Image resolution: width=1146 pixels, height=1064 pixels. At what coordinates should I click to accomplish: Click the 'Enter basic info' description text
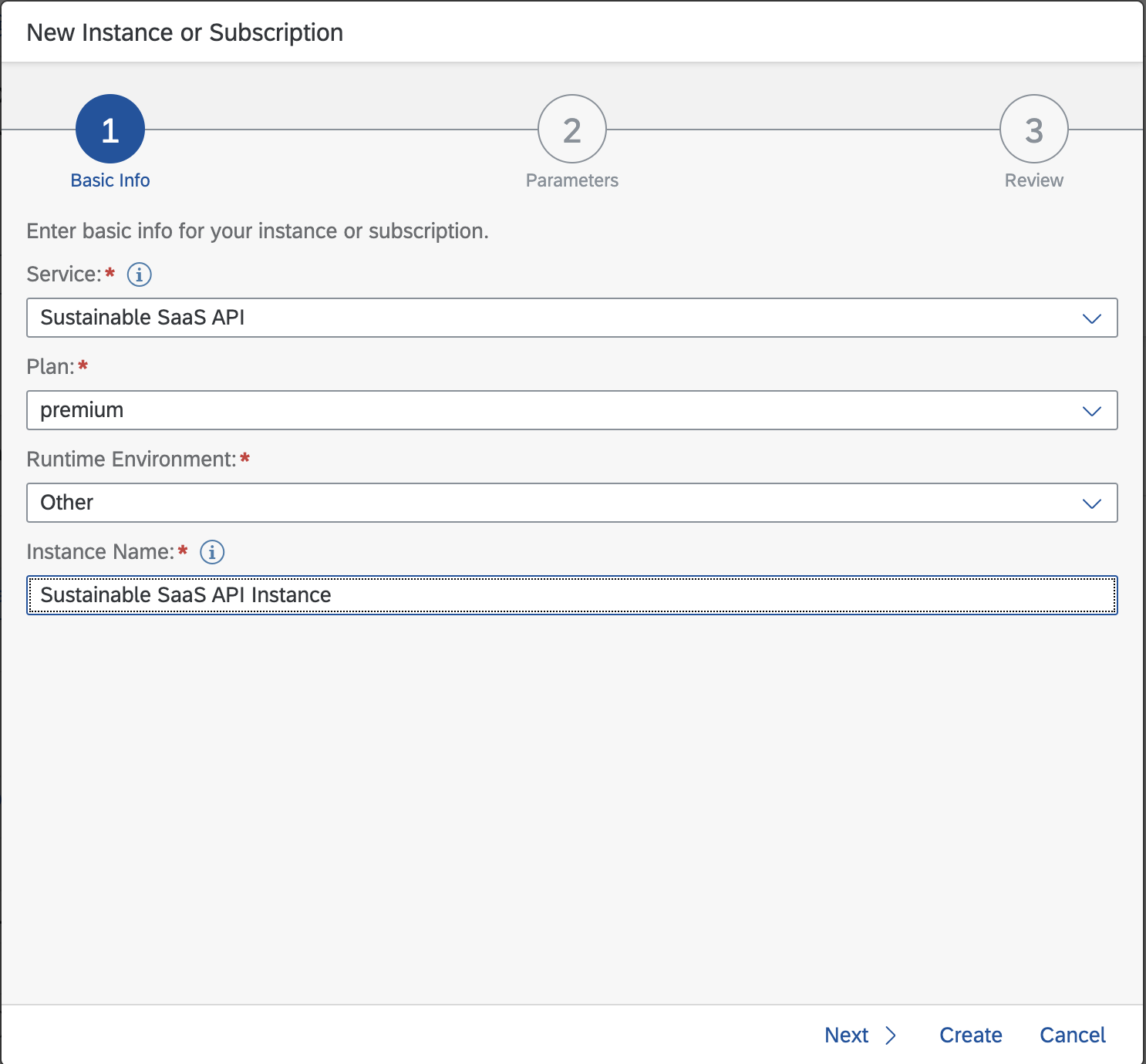[x=258, y=231]
